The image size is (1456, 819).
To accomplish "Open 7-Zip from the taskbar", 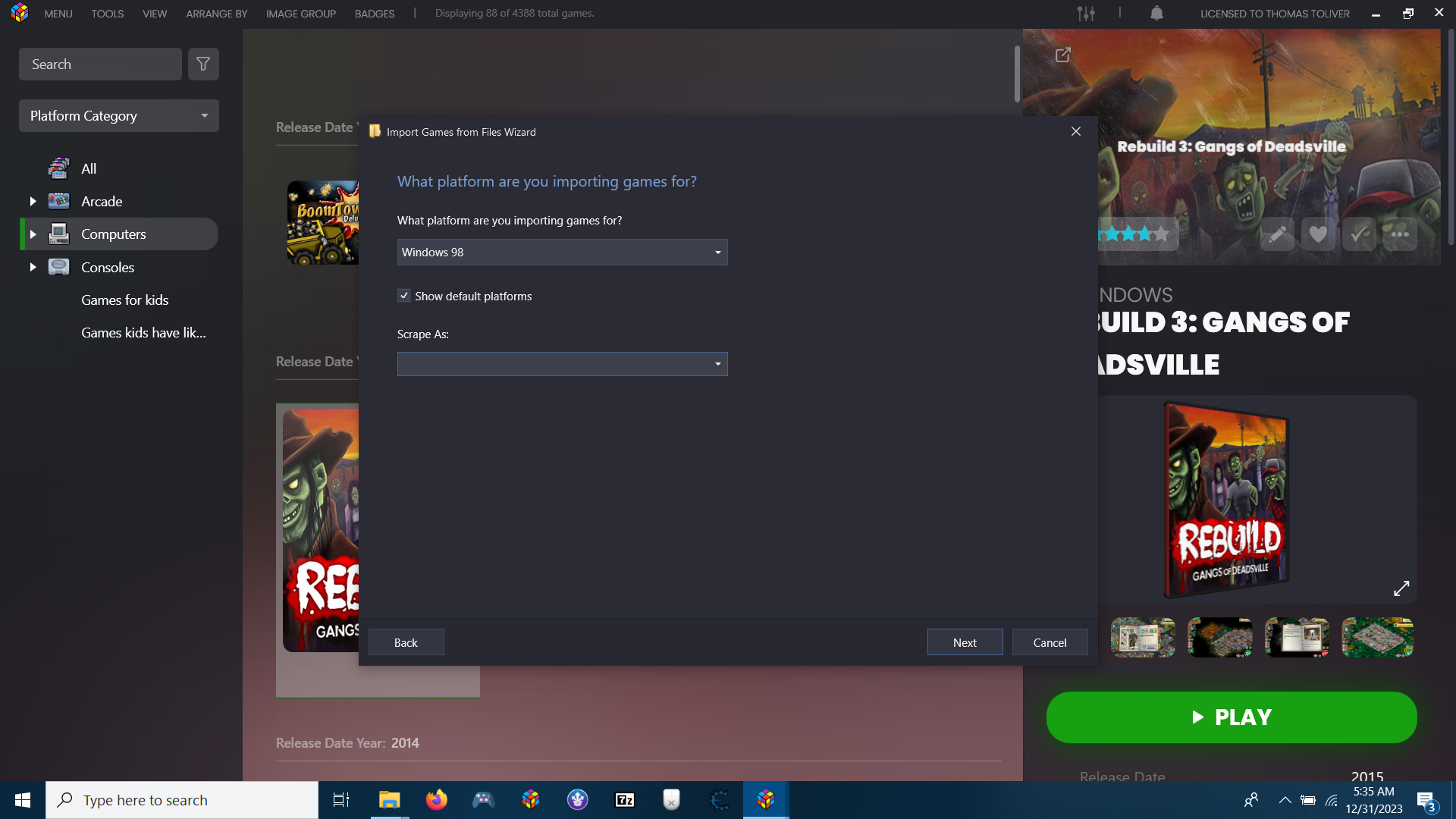I will pos(625,800).
